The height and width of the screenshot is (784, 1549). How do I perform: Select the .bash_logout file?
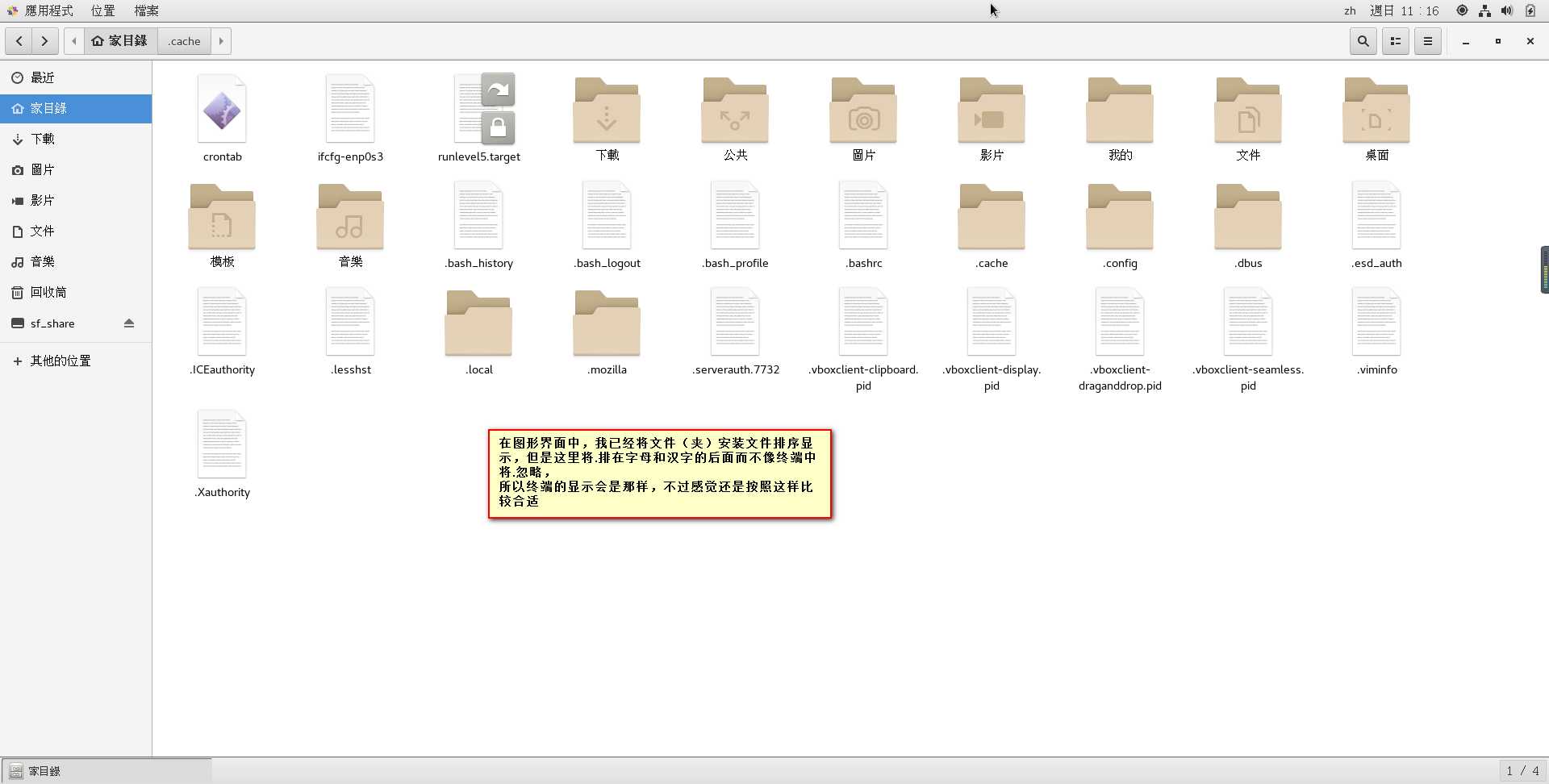607,217
